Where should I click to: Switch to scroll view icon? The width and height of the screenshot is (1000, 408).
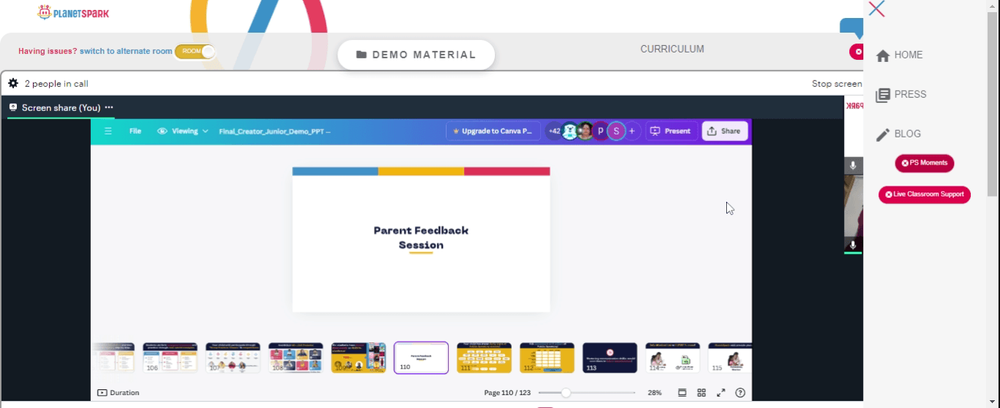pyautogui.click(x=682, y=393)
